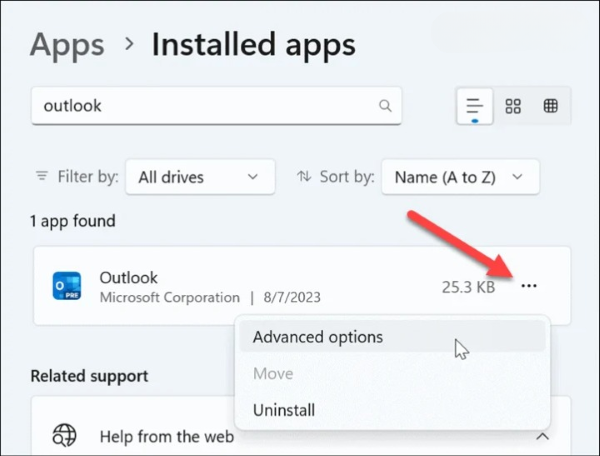Open the All drives filter dropdown
This screenshot has width=600, height=456.
click(x=200, y=177)
